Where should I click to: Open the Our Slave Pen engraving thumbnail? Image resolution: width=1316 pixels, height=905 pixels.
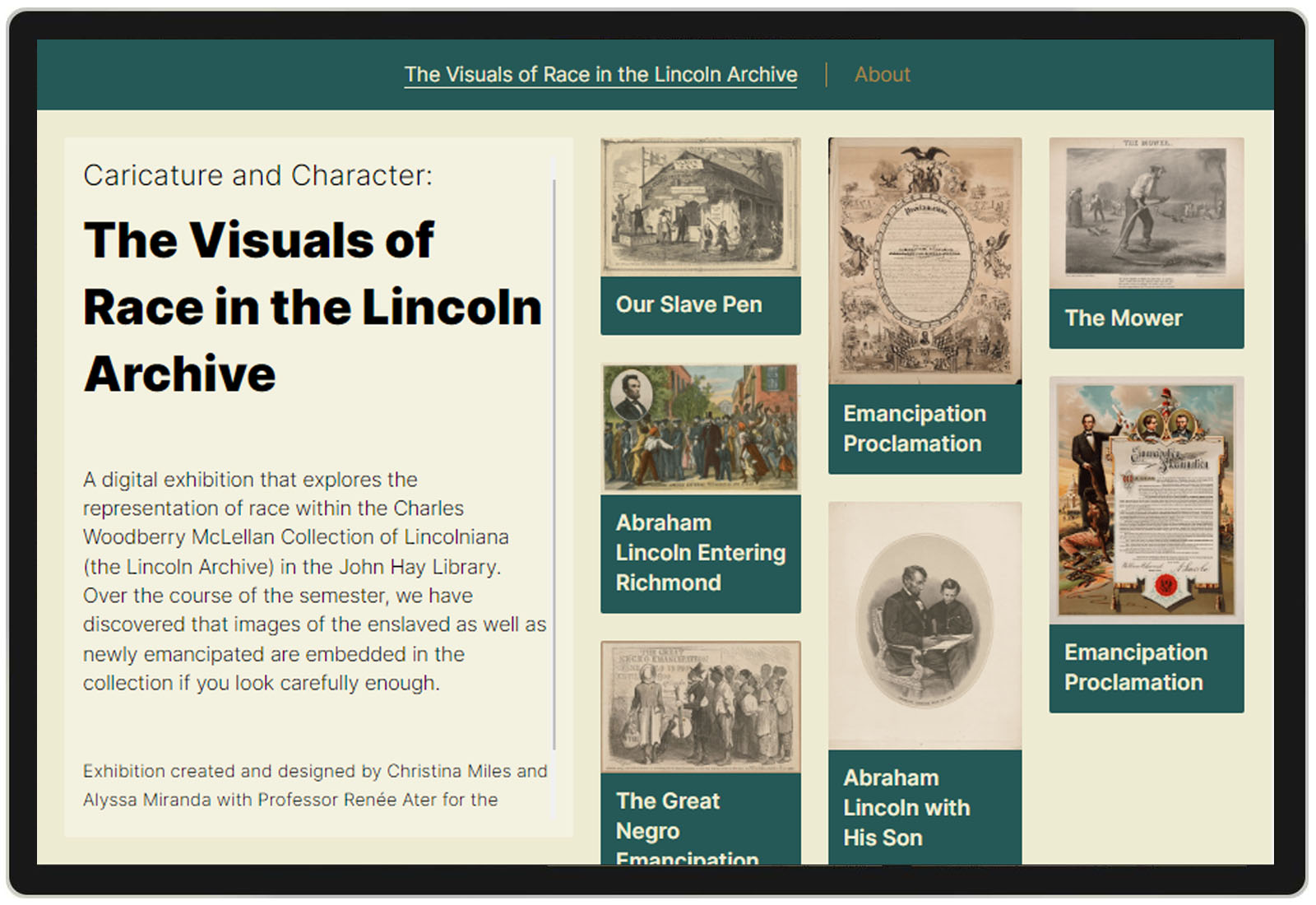(x=700, y=207)
